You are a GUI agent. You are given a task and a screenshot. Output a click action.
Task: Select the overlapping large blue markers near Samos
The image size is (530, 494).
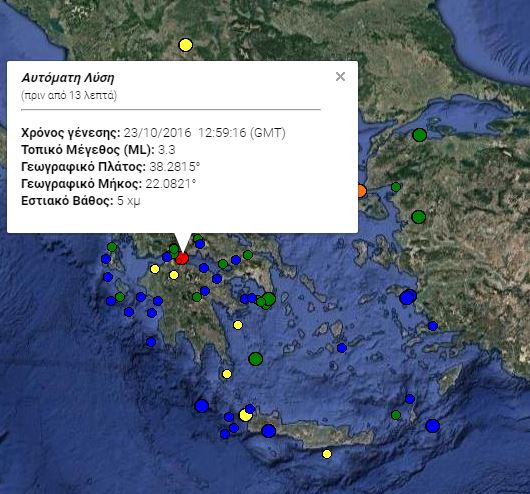pyautogui.click(x=408, y=297)
